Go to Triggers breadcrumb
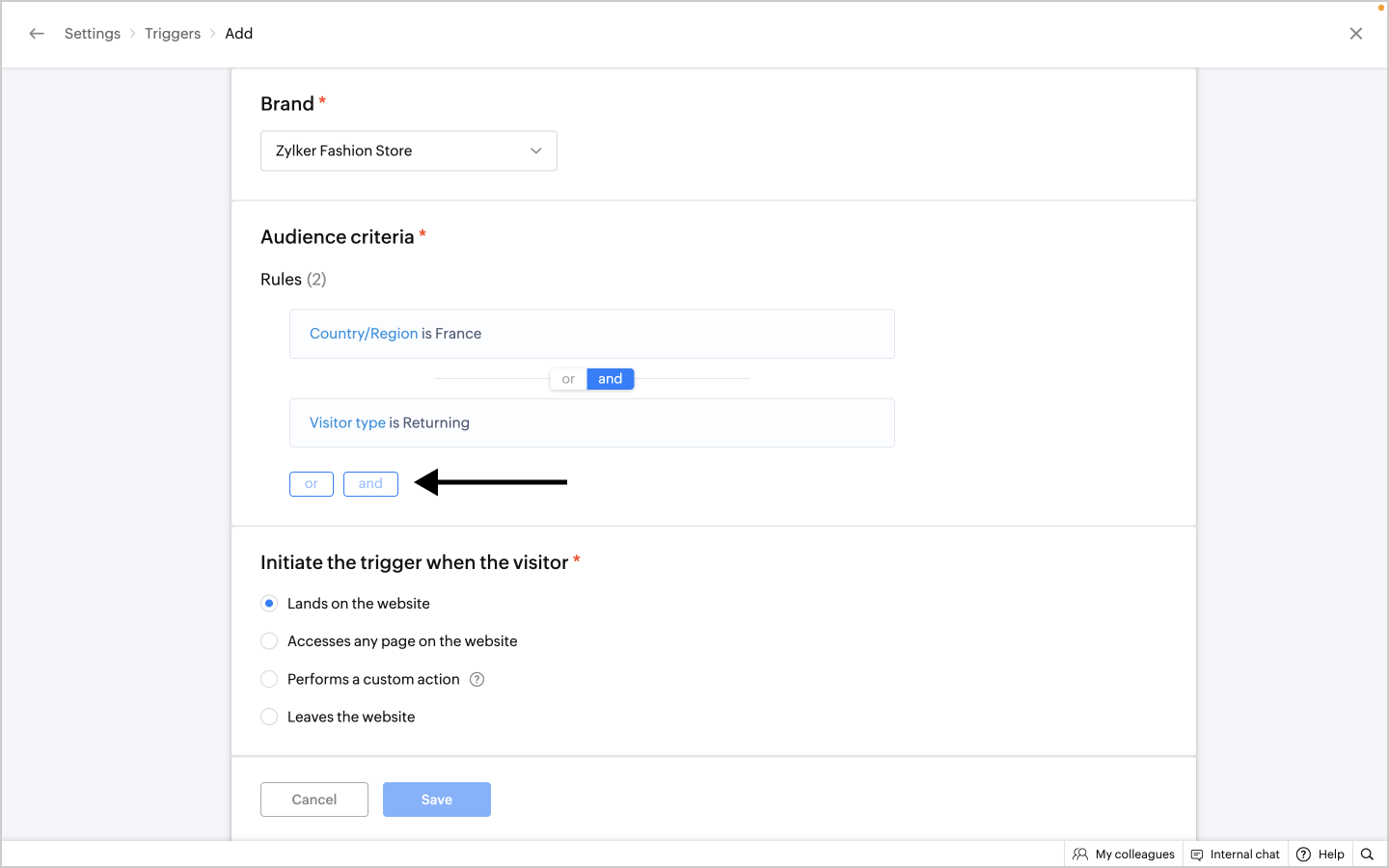Screen dimensions: 1389x868 point(173,34)
